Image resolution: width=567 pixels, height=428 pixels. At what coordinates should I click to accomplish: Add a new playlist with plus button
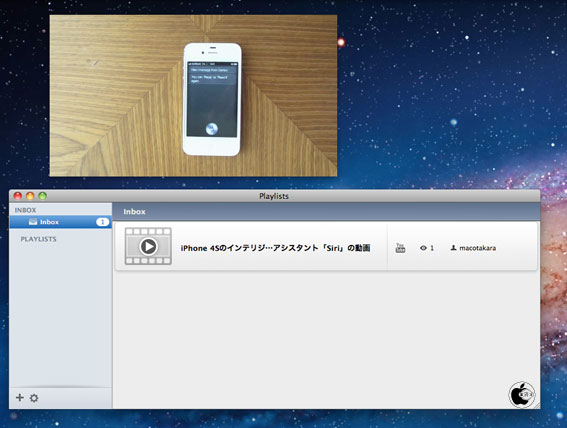pos(20,398)
